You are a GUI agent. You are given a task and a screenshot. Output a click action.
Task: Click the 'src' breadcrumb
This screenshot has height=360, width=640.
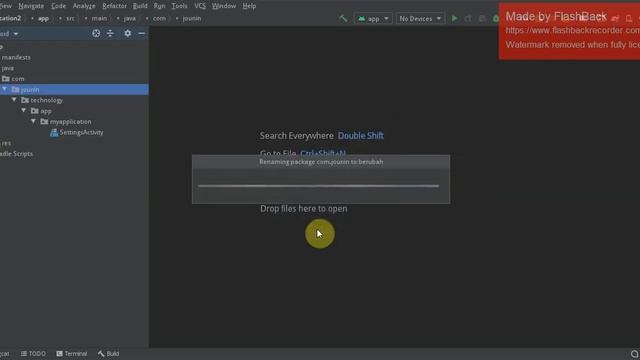(70, 18)
